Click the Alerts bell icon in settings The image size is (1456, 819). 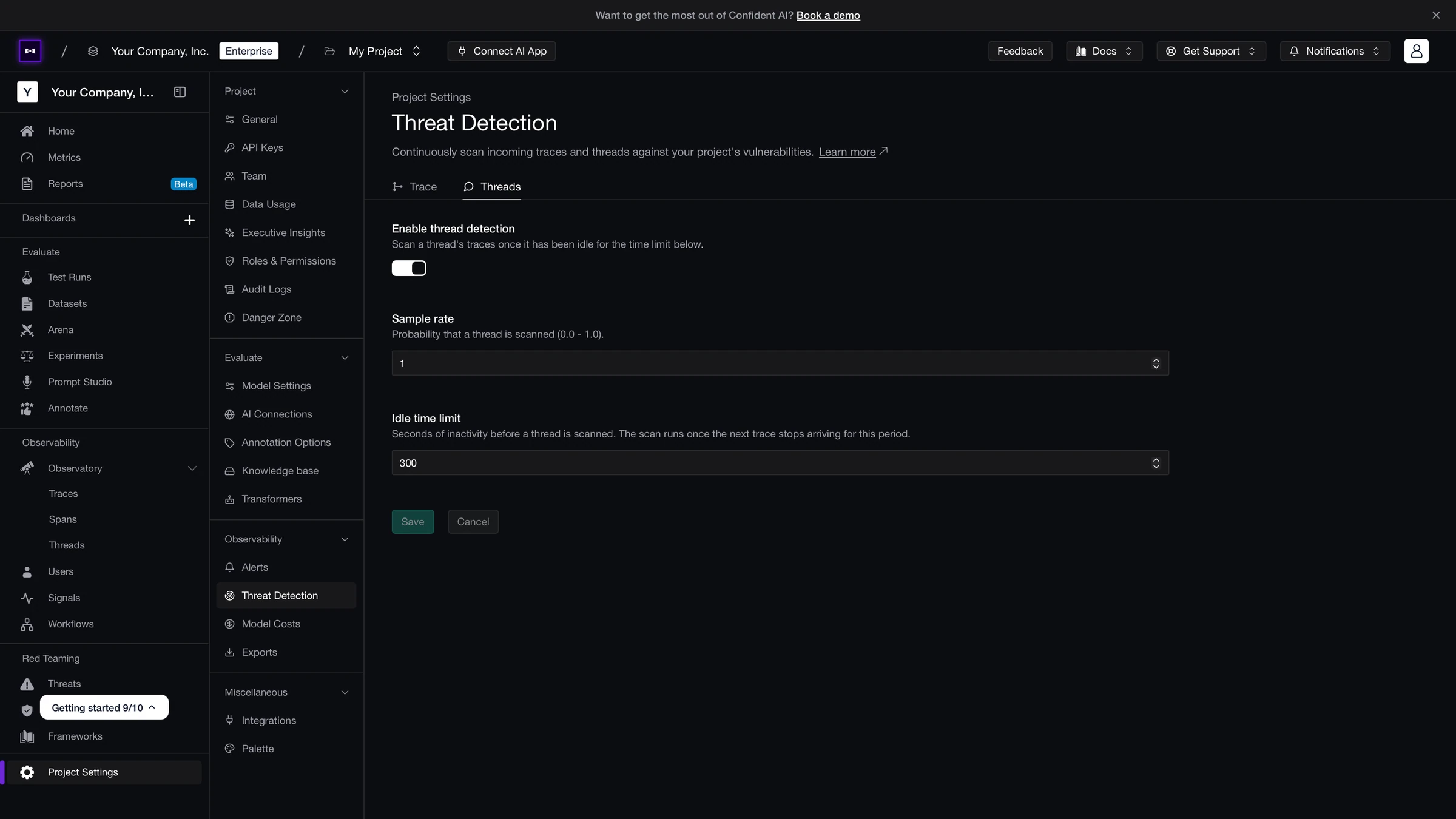click(x=229, y=567)
